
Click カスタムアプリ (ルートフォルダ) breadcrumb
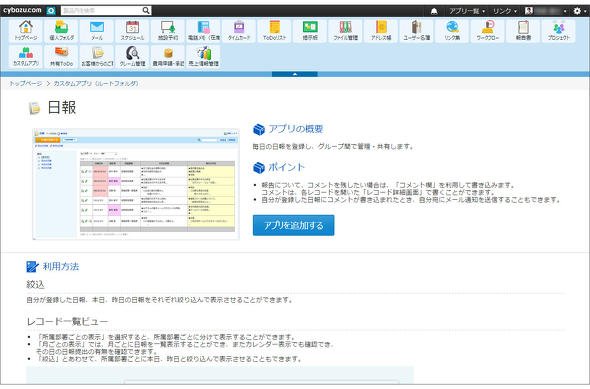[x=96, y=83]
